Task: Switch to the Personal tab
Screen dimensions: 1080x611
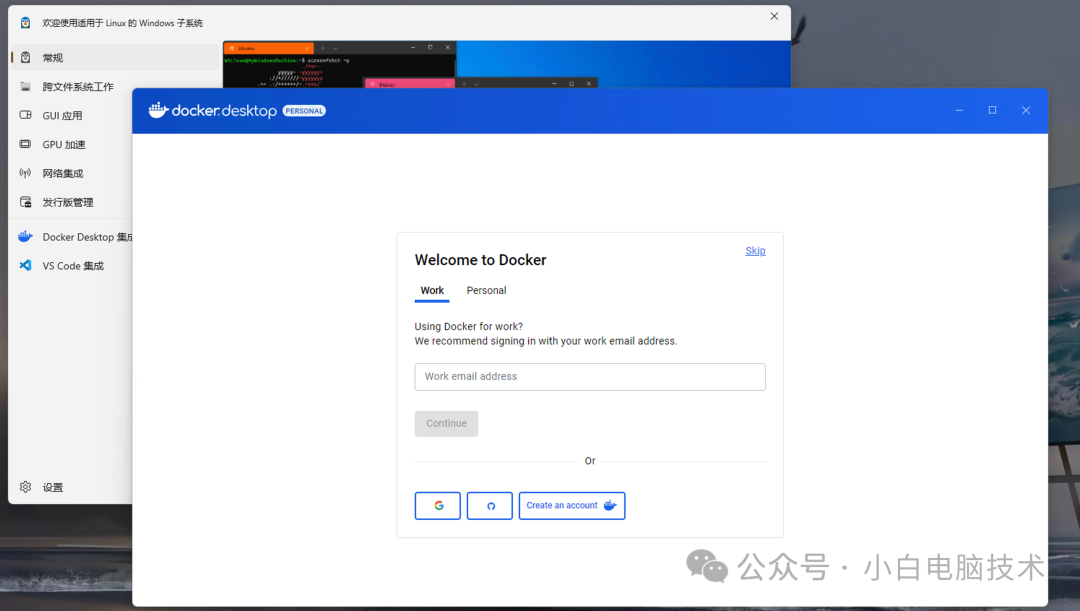Action: click(486, 291)
